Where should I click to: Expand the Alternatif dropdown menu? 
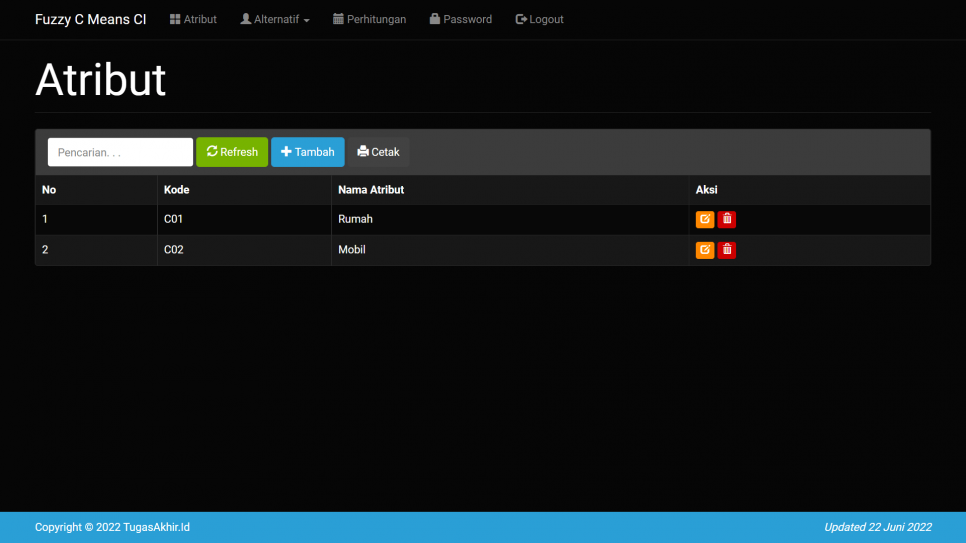[275, 19]
